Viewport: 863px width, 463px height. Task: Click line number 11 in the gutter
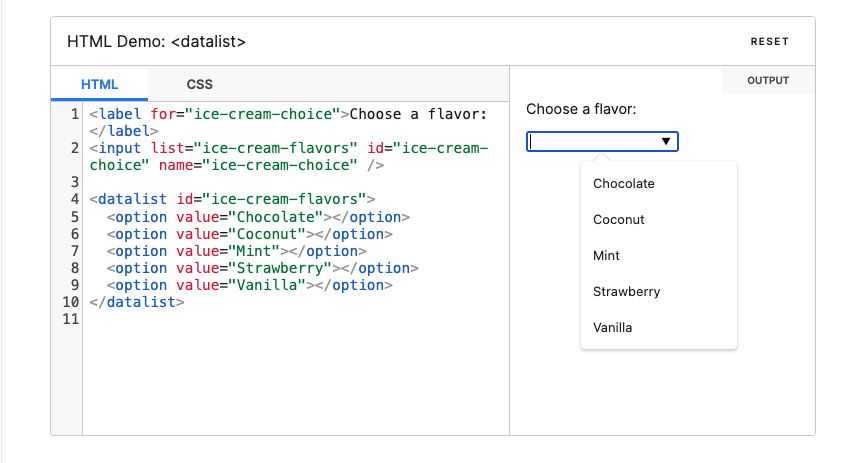pyautogui.click(x=70, y=319)
